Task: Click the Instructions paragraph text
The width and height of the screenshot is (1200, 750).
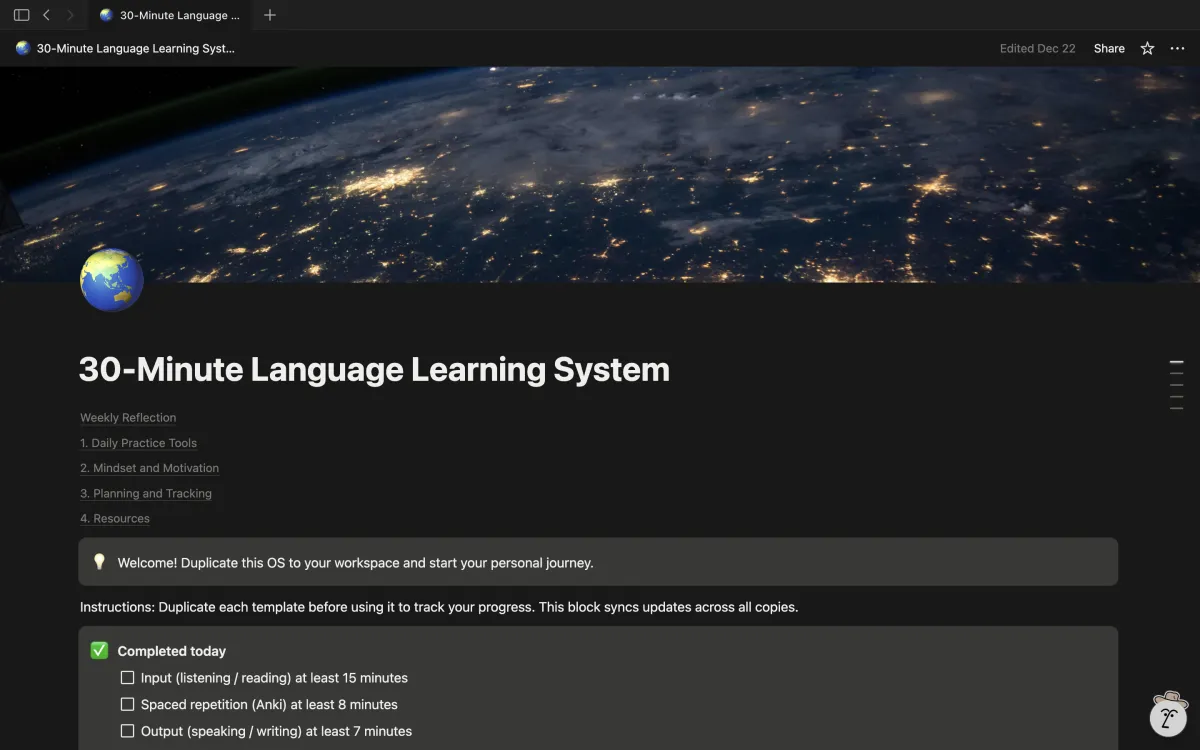Action: [439, 607]
